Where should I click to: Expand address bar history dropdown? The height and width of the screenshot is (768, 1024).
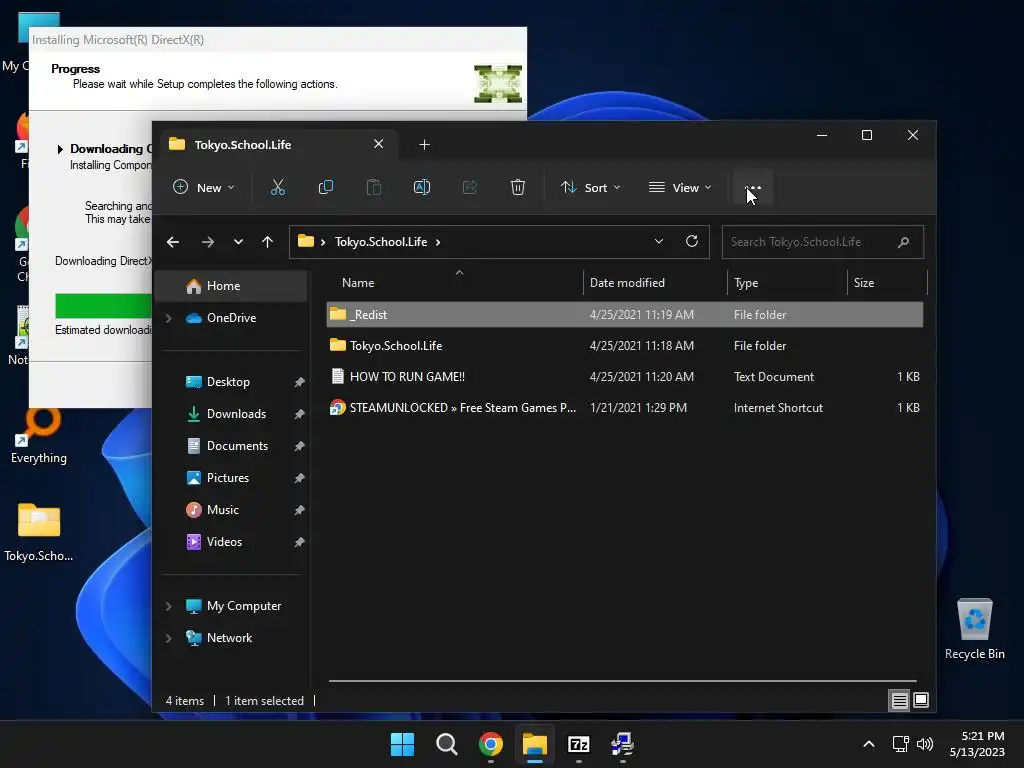coord(659,242)
